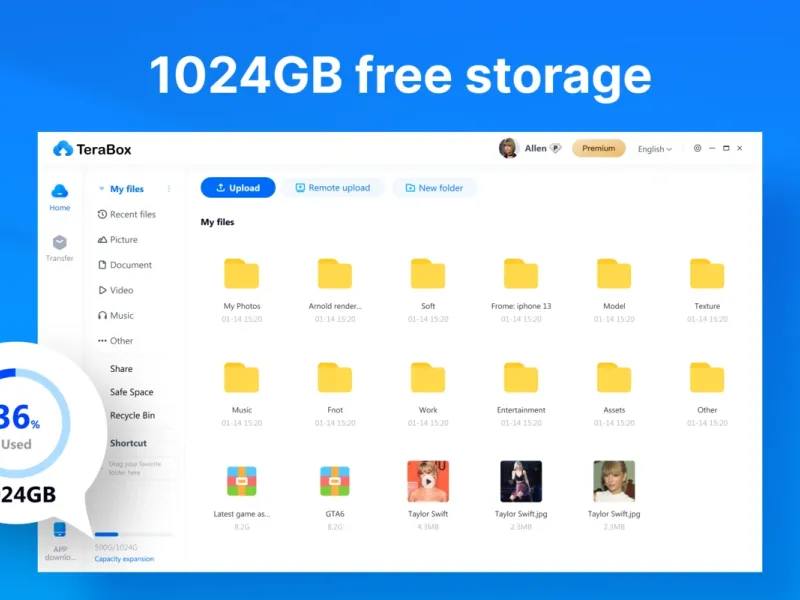Screen dimensions: 800x600
Task: Click the Upload button
Action: tap(238, 188)
